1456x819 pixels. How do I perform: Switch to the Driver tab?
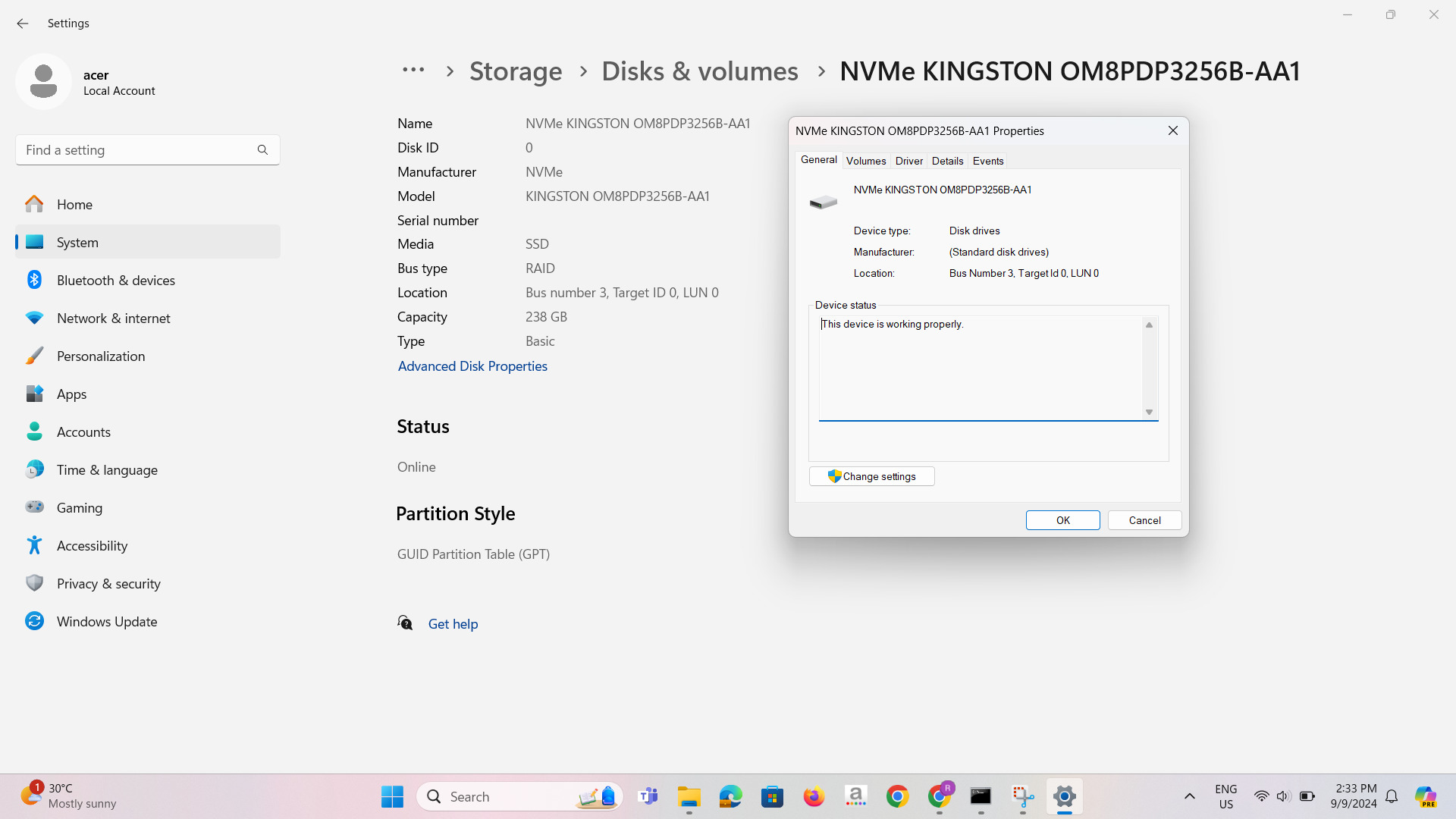click(x=908, y=161)
